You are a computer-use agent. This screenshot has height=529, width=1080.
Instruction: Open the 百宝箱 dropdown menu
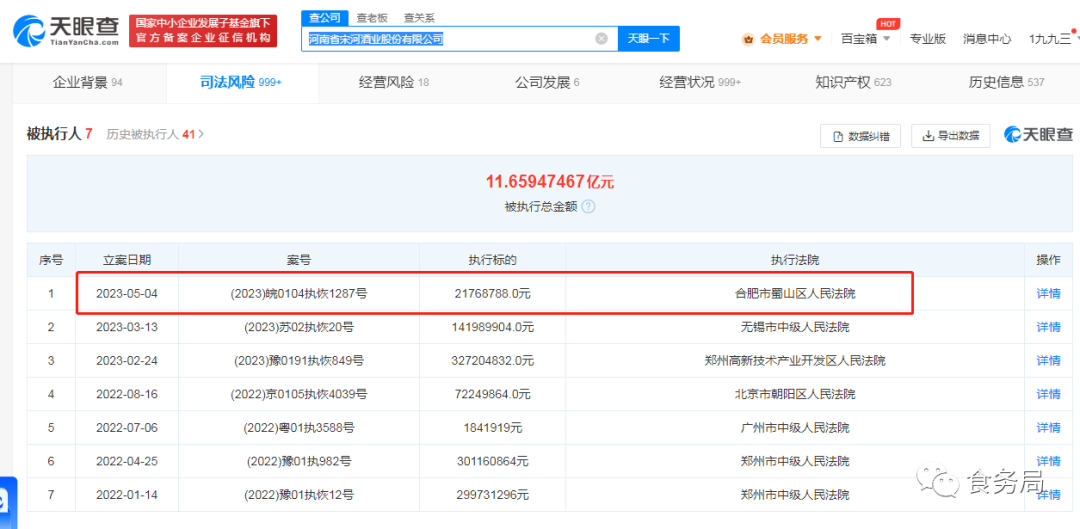(866, 39)
